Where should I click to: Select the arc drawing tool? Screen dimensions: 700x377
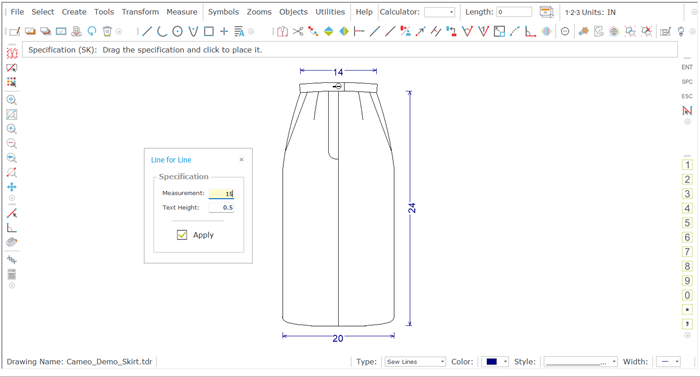tap(162, 31)
